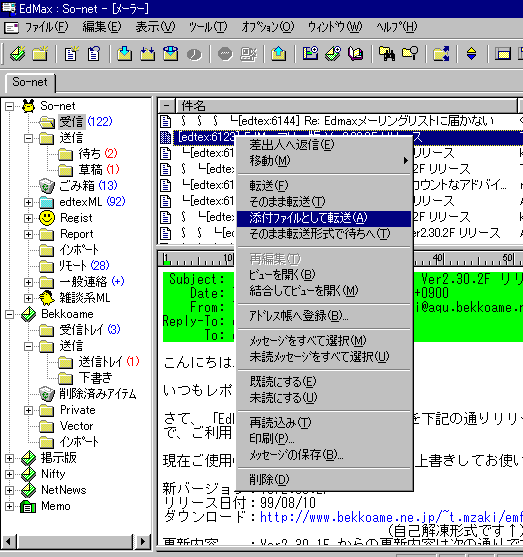Choose 差出人へ返信(E) in context menu
Image resolution: width=523 pixels, height=557 pixels.
click(324, 145)
